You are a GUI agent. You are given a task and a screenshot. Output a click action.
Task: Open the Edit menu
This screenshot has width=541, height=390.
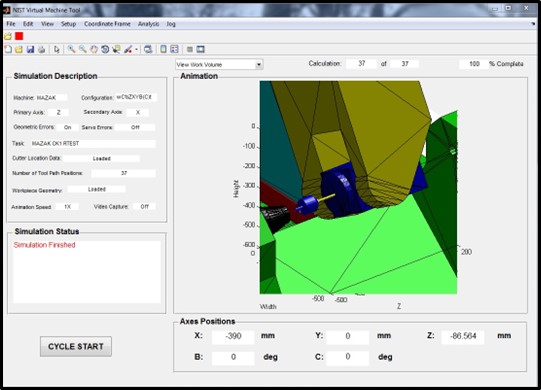(28, 24)
